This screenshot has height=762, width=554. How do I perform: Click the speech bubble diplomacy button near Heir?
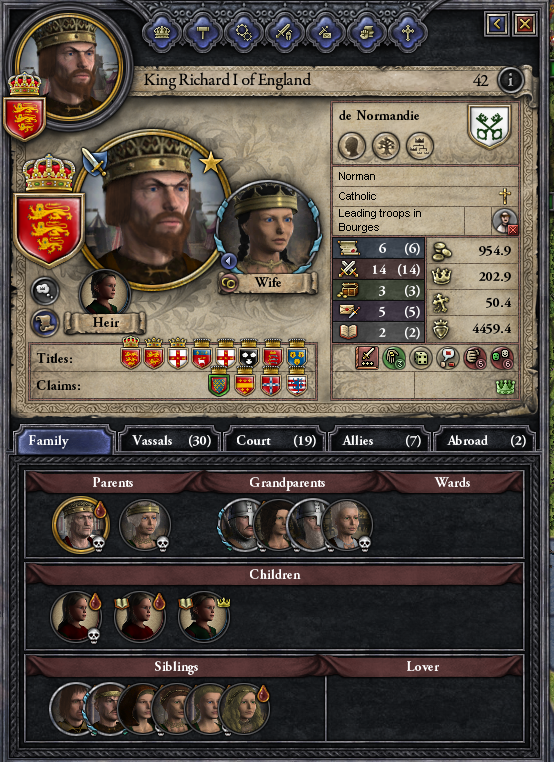45,291
